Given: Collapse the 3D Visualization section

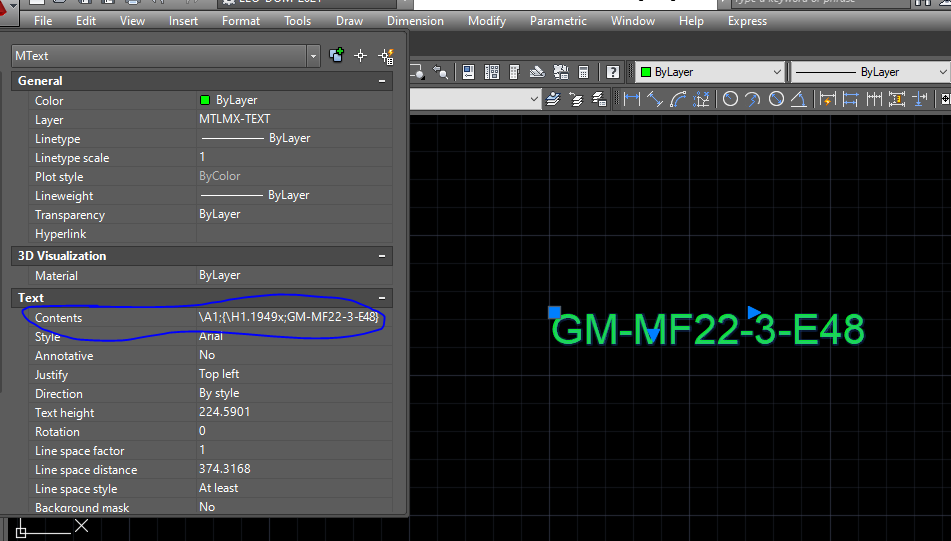Looking at the screenshot, I should pyautogui.click(x=382, y=256).
